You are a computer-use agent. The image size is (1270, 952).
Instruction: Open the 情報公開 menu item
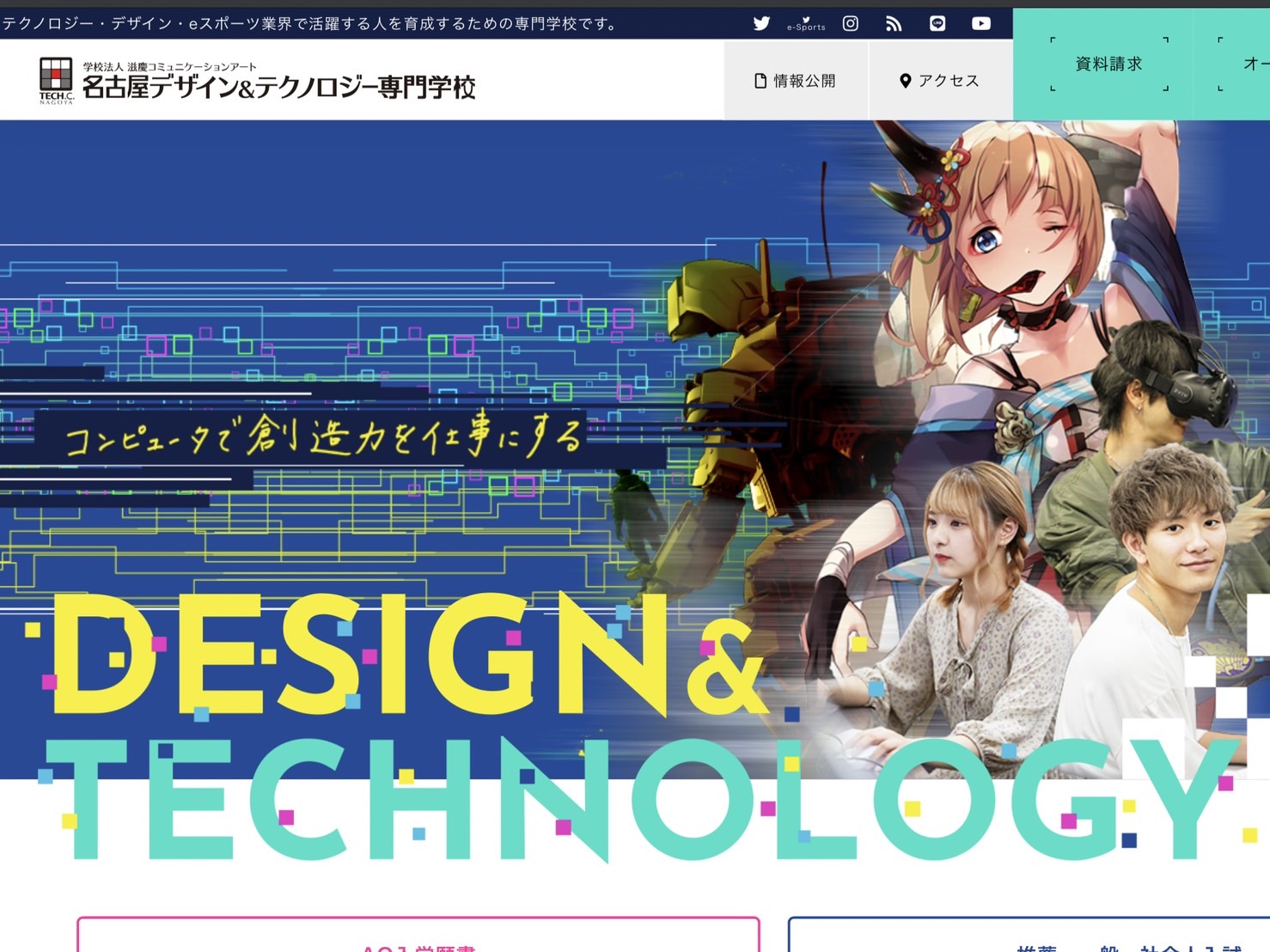click(796, 81)
